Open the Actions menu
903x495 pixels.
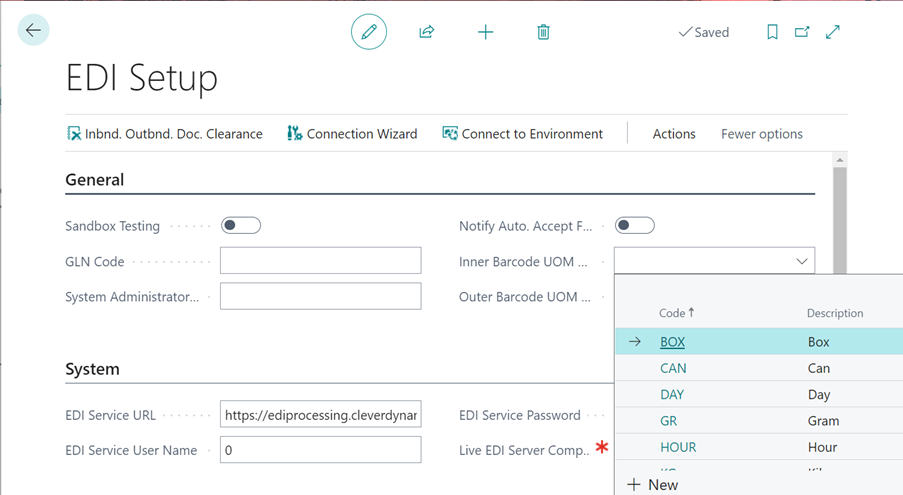click(x=674, y=134)
